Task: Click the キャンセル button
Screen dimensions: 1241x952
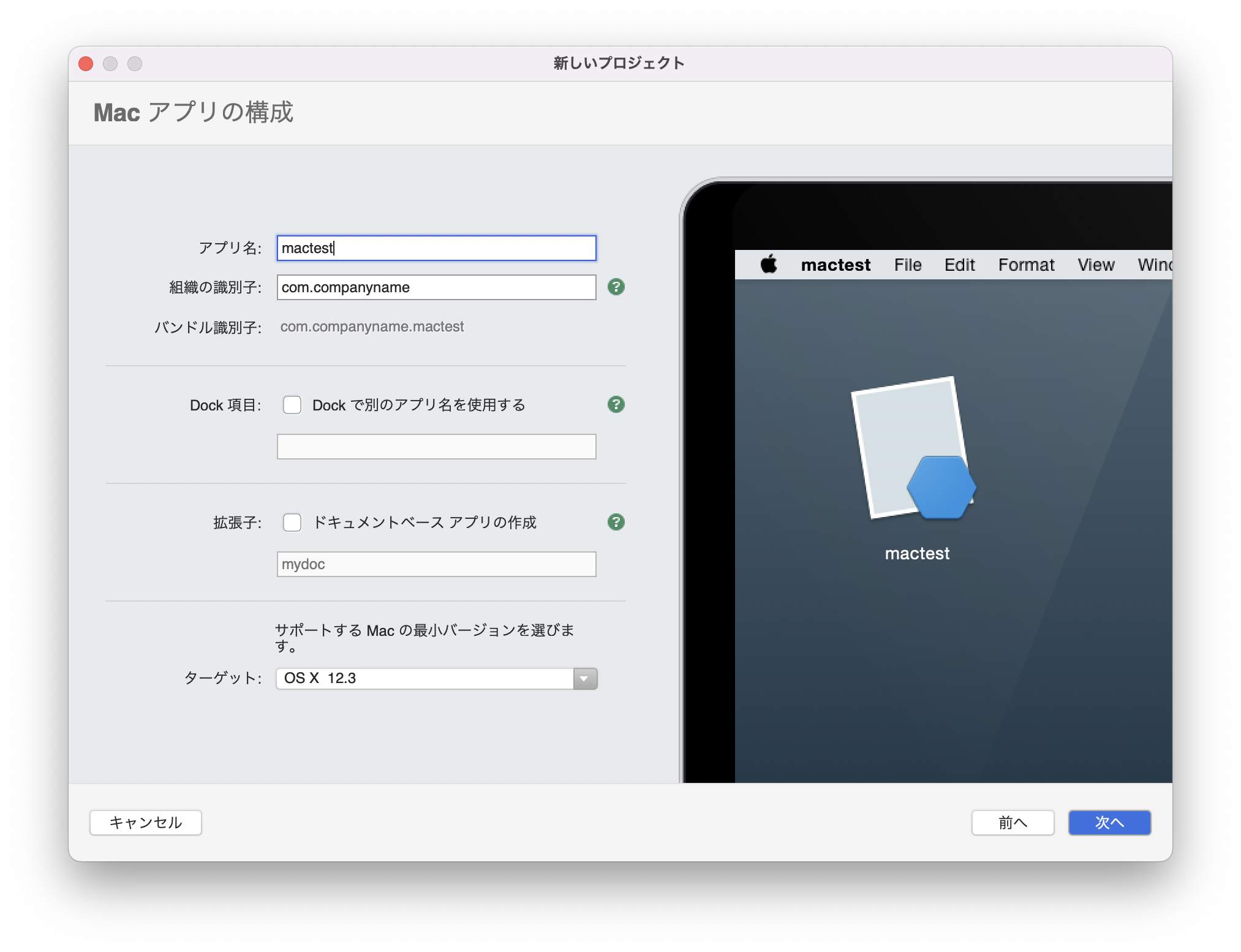Action: (x=146, y=822)
